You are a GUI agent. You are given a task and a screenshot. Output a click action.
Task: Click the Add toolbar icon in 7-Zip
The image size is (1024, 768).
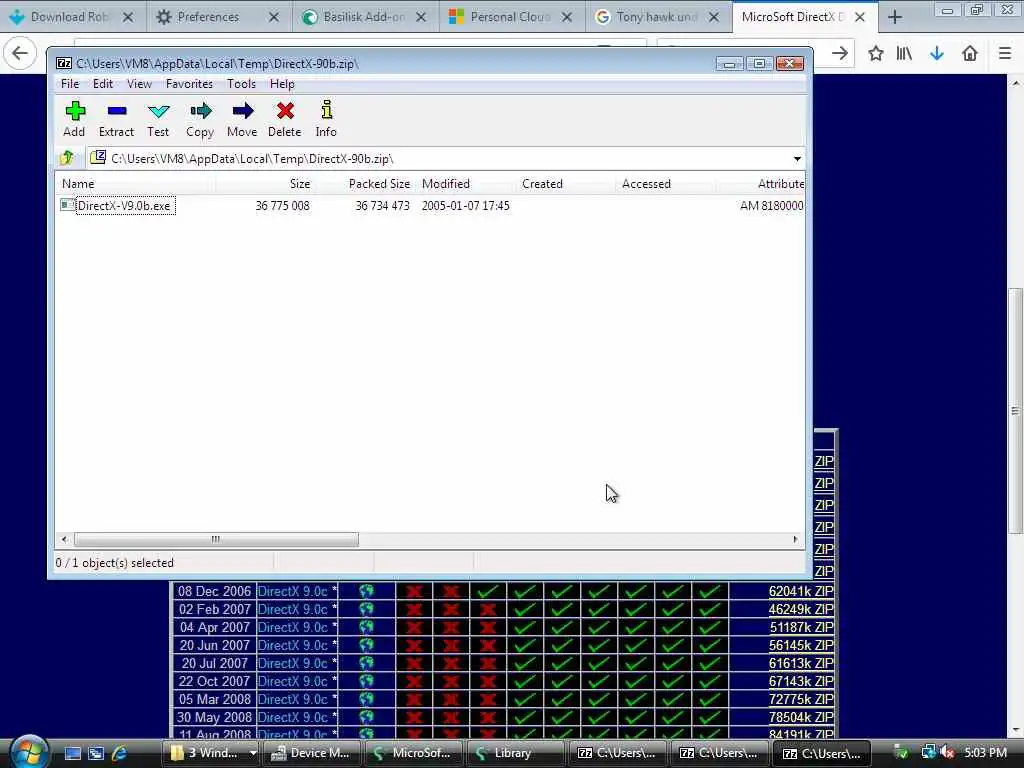click(x=74, y=118)
